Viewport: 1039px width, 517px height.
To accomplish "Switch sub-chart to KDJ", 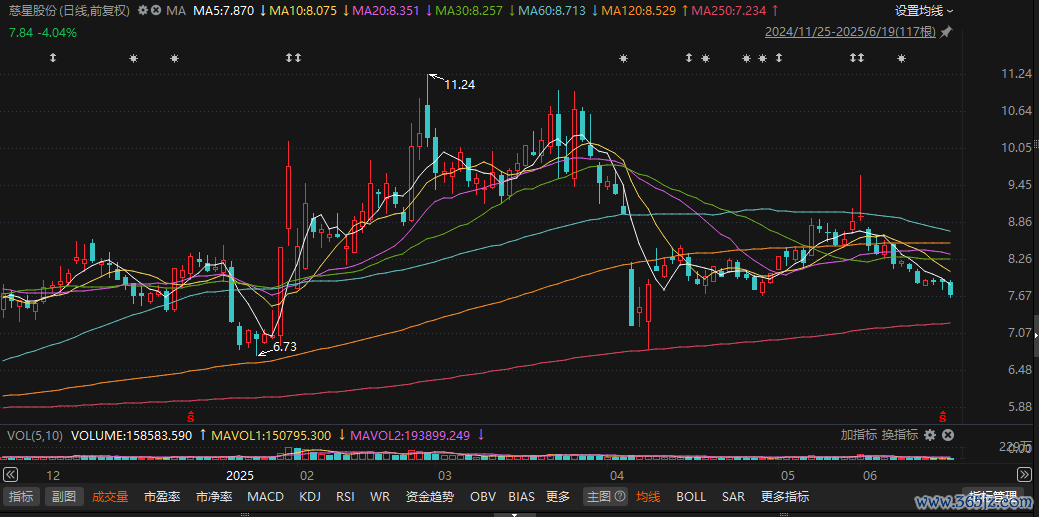I will click(310, 496).
